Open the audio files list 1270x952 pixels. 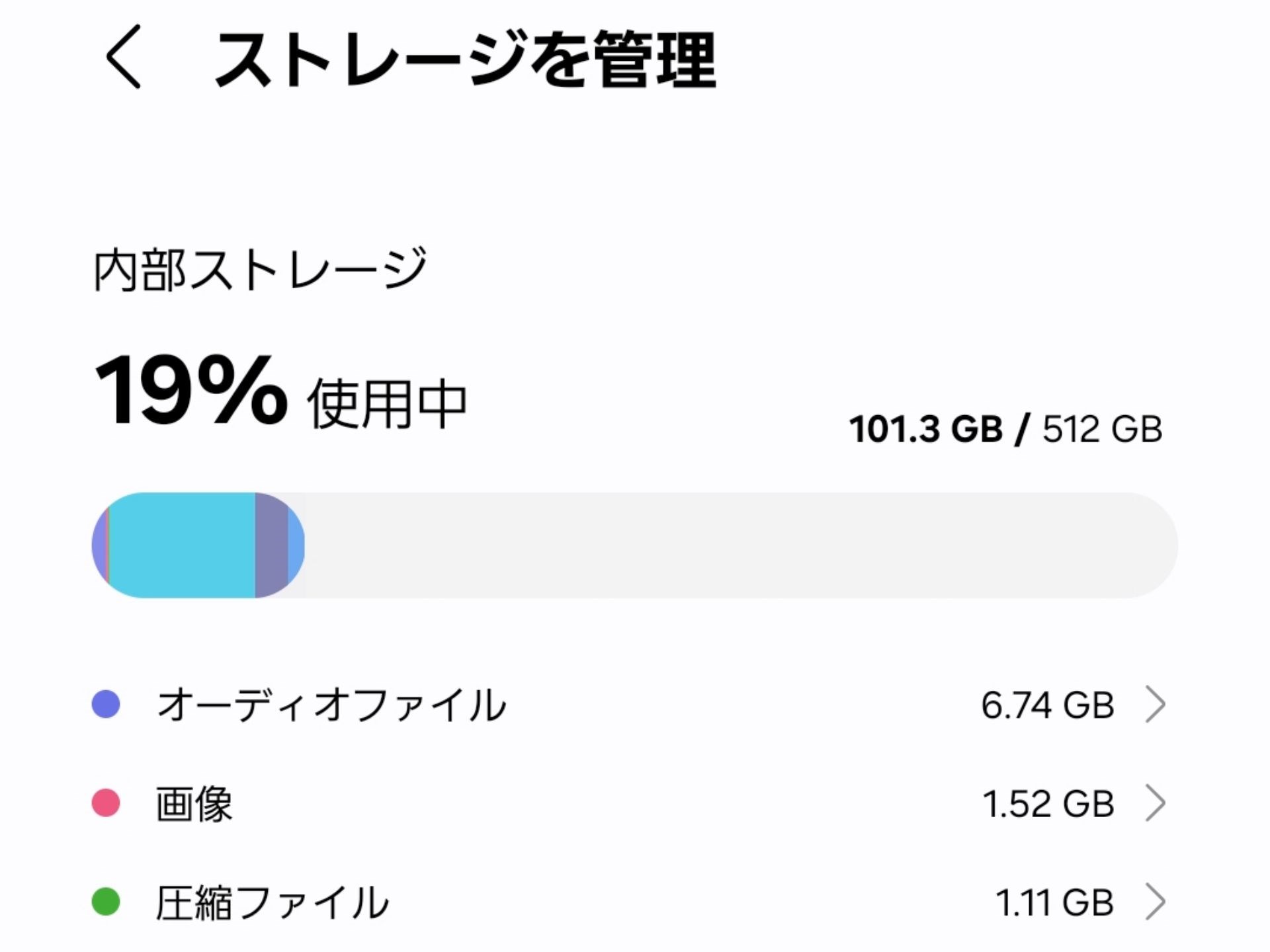pos(595,704)
